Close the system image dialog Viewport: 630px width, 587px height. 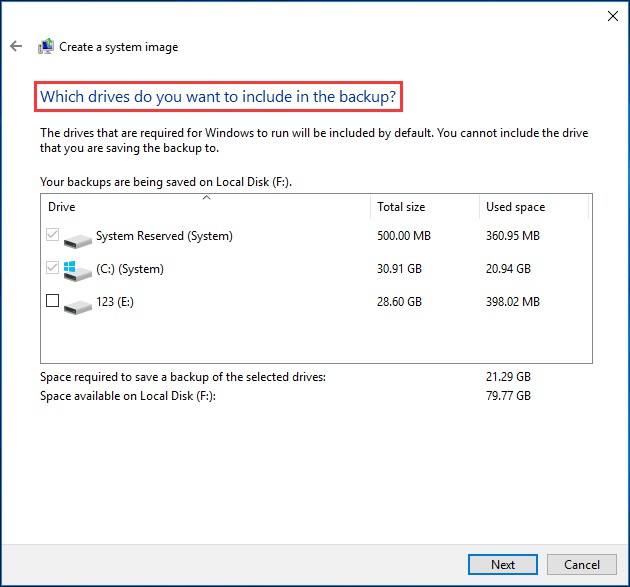click(x=613, y=16)
